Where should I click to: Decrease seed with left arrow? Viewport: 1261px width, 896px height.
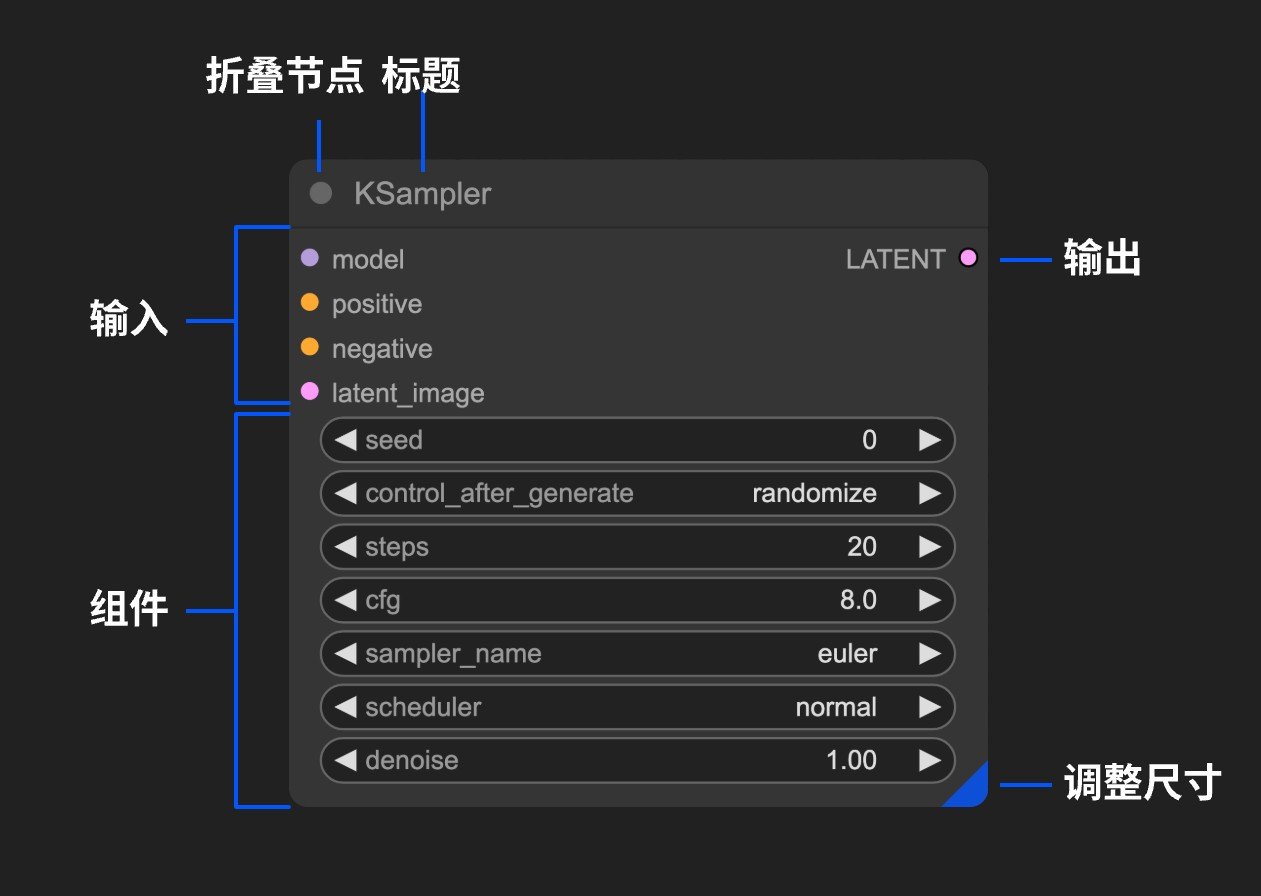[x=346, y=440]
